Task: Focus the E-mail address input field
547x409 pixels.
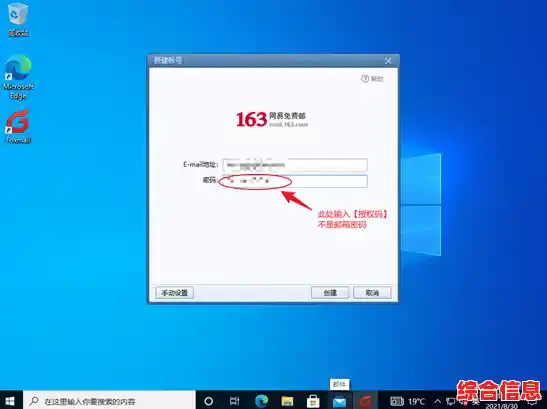Action: pos(295,164)
